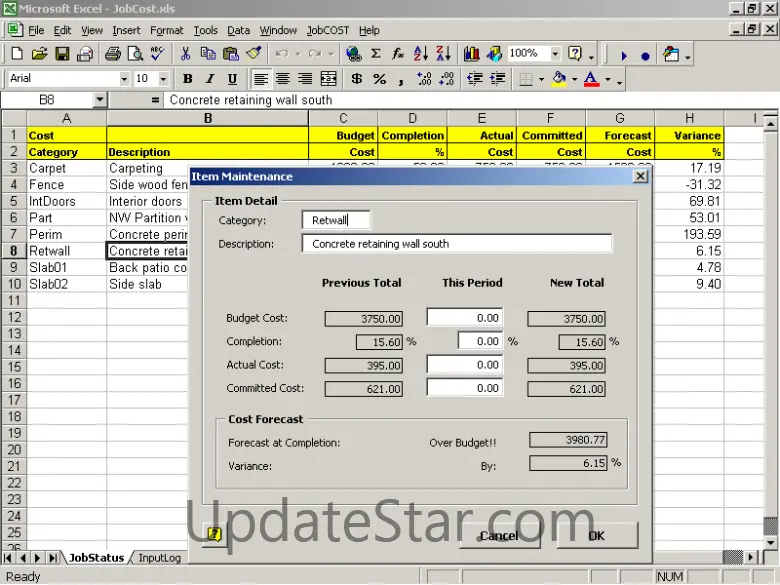Click the yellow help icon in dialog
Viewport: 780px width, 585px height.
point(214,535)
